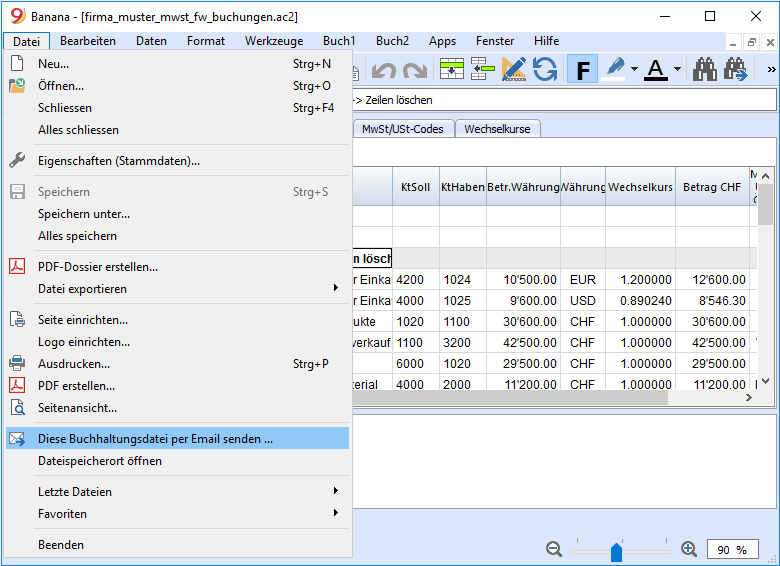Click the Ausdrucken printer icon
780x566 pixels.
click(x=17, y=363)
